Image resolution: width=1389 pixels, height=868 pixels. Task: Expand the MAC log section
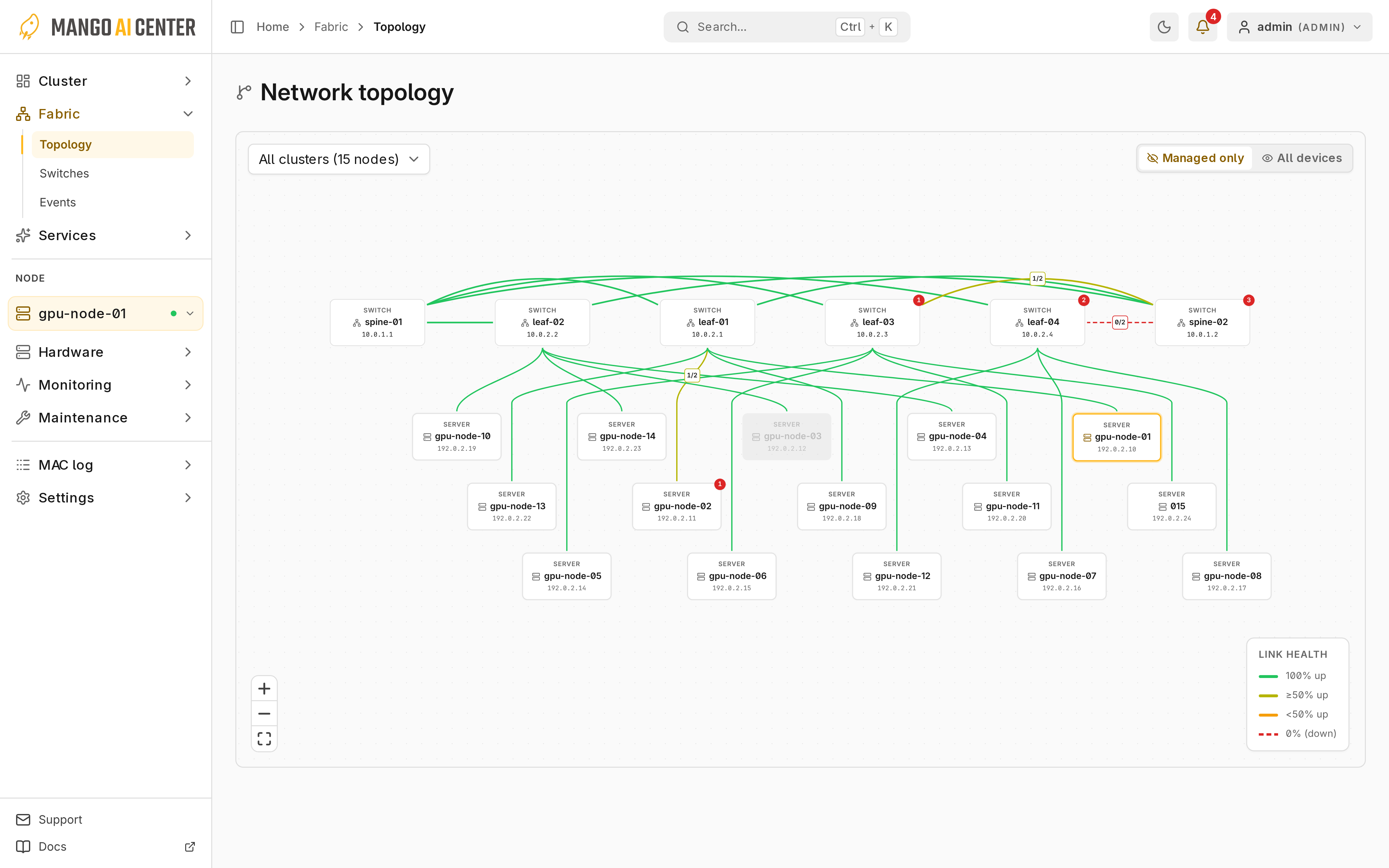pos(105,465)
